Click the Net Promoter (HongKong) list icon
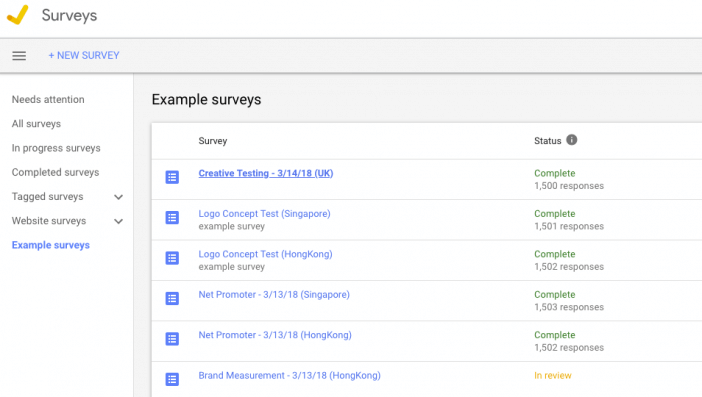This screenshot has width=702, height=397. point(172,339)
